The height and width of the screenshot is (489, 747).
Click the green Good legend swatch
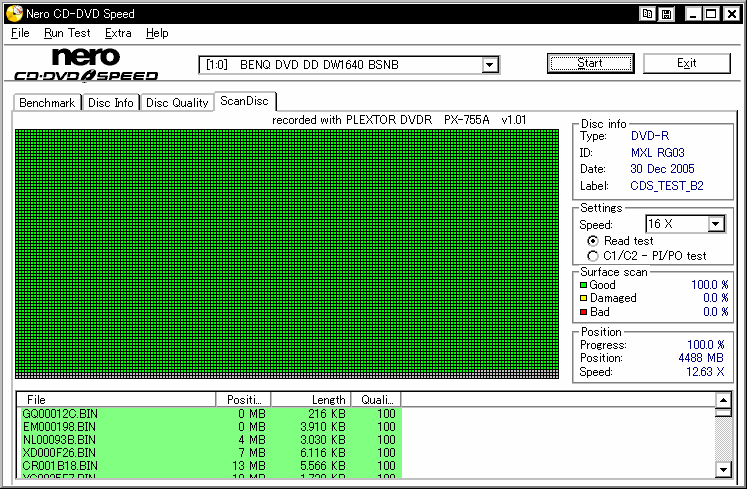583,285
